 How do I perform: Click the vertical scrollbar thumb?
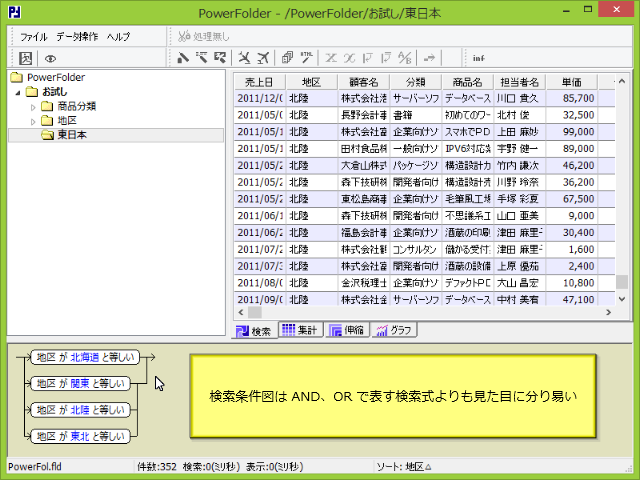coord(622,282)
